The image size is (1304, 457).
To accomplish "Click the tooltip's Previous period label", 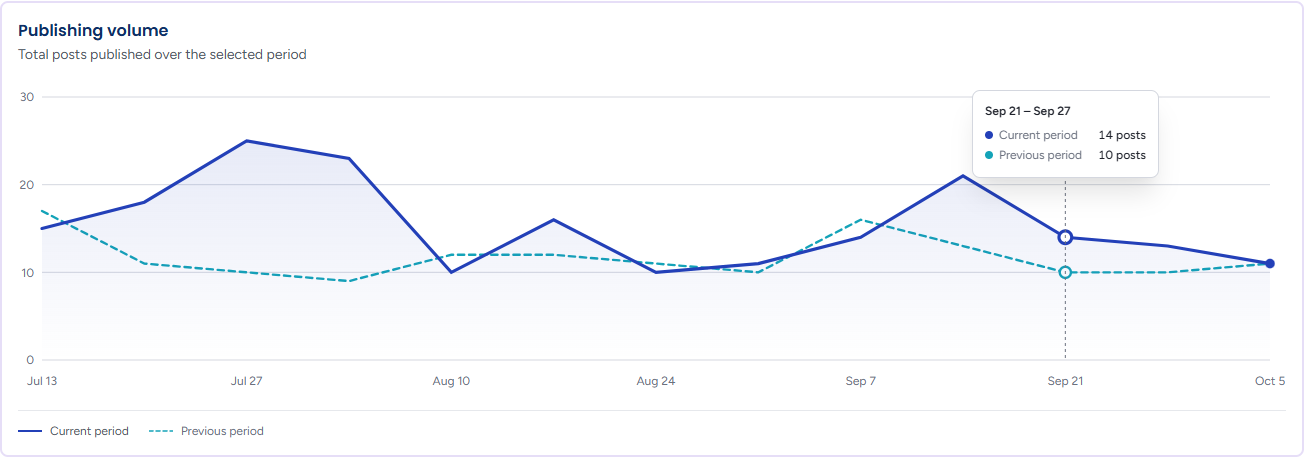I will (x=1040, y=155).
